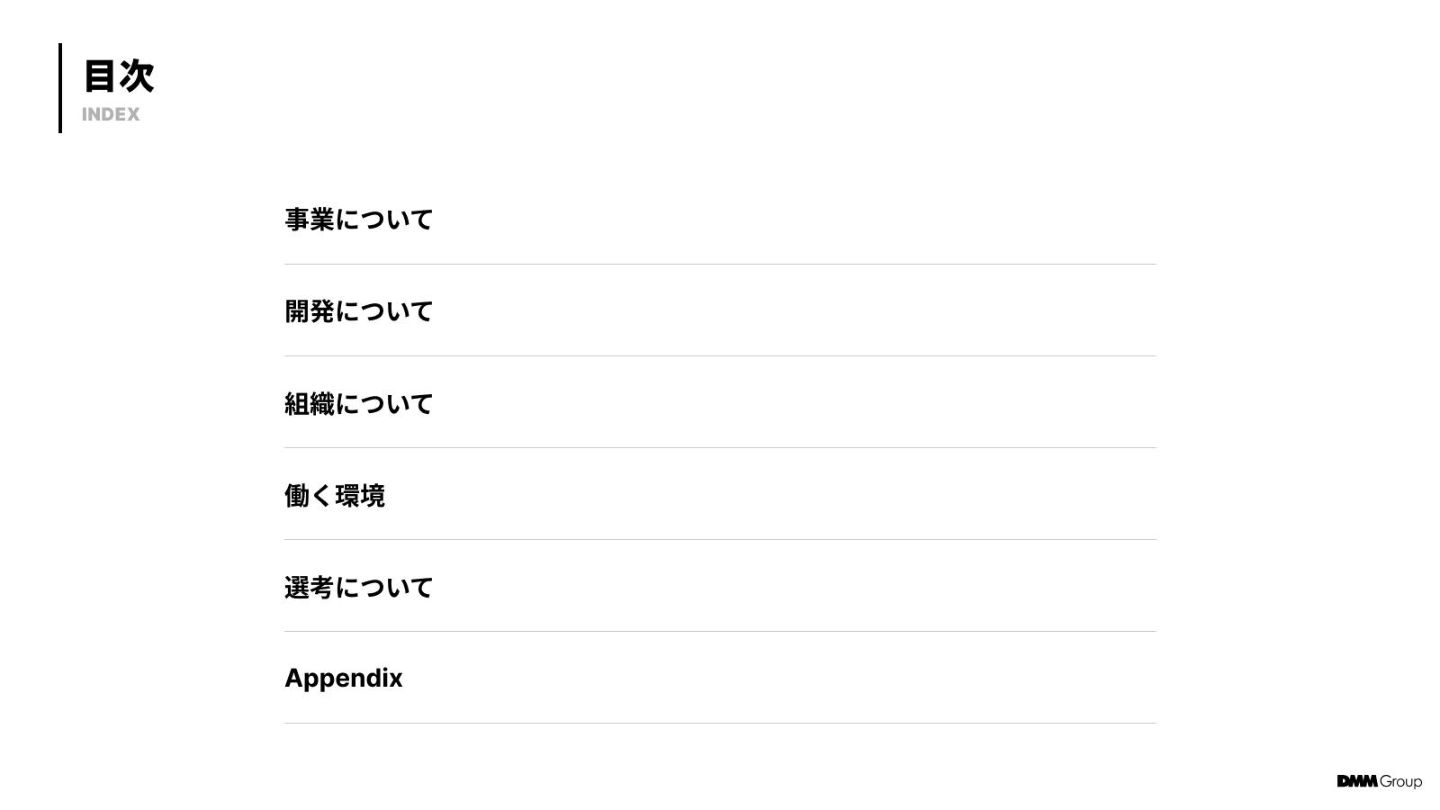Select the 目次 slide heading

[x=118, y=76]
